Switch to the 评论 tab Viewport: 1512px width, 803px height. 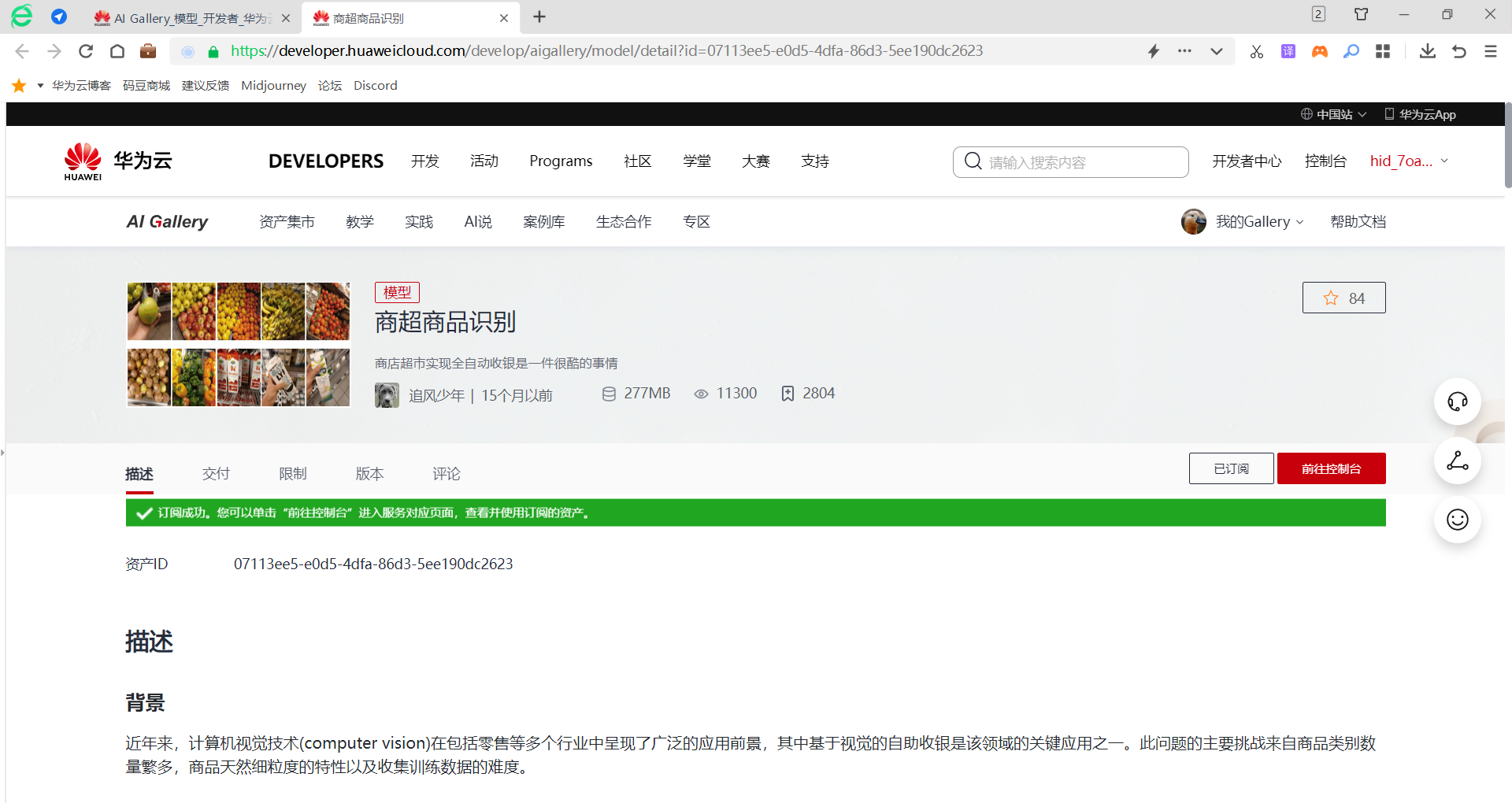[447, 474]
